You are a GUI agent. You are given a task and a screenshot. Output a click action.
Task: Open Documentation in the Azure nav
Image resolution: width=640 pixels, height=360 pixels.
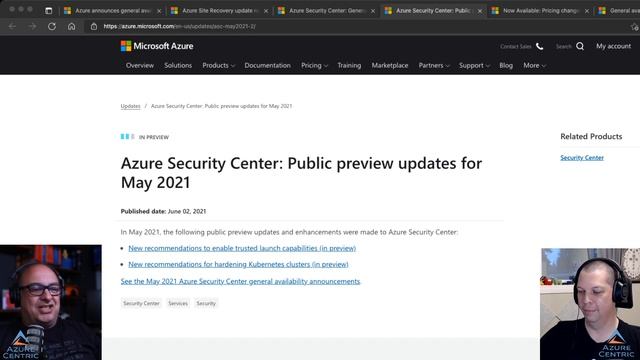pos(267,65)
